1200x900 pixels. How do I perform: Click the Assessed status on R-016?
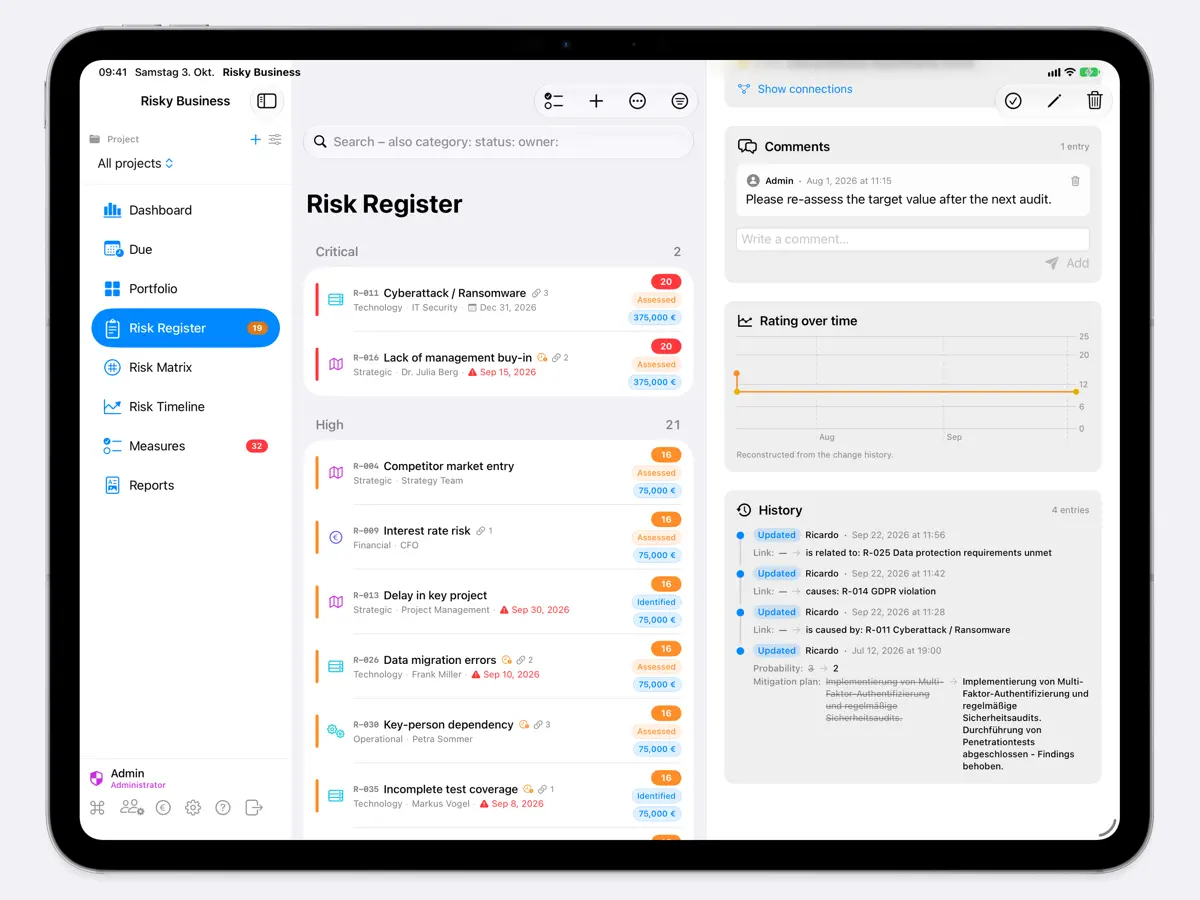(x=656, y=365)
